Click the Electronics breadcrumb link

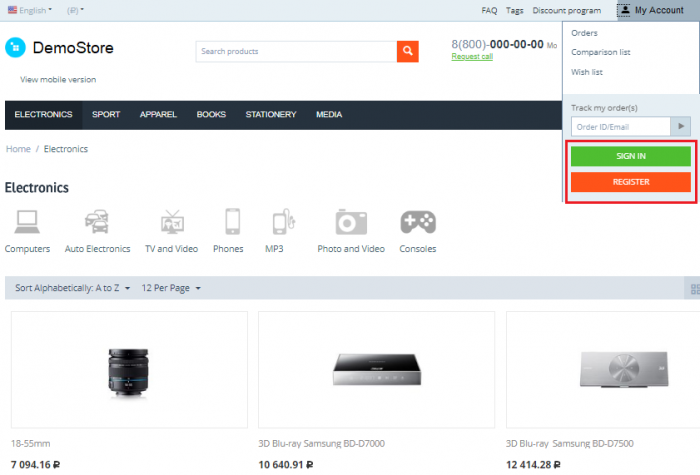pos(66,149)
